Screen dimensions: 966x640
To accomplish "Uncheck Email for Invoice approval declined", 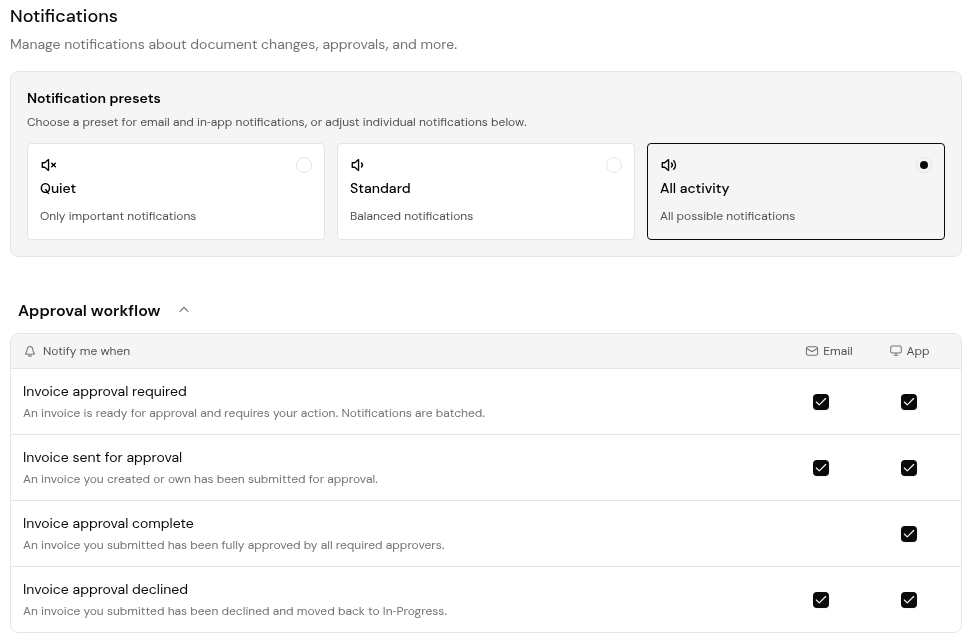I will [x=821, y=600].
